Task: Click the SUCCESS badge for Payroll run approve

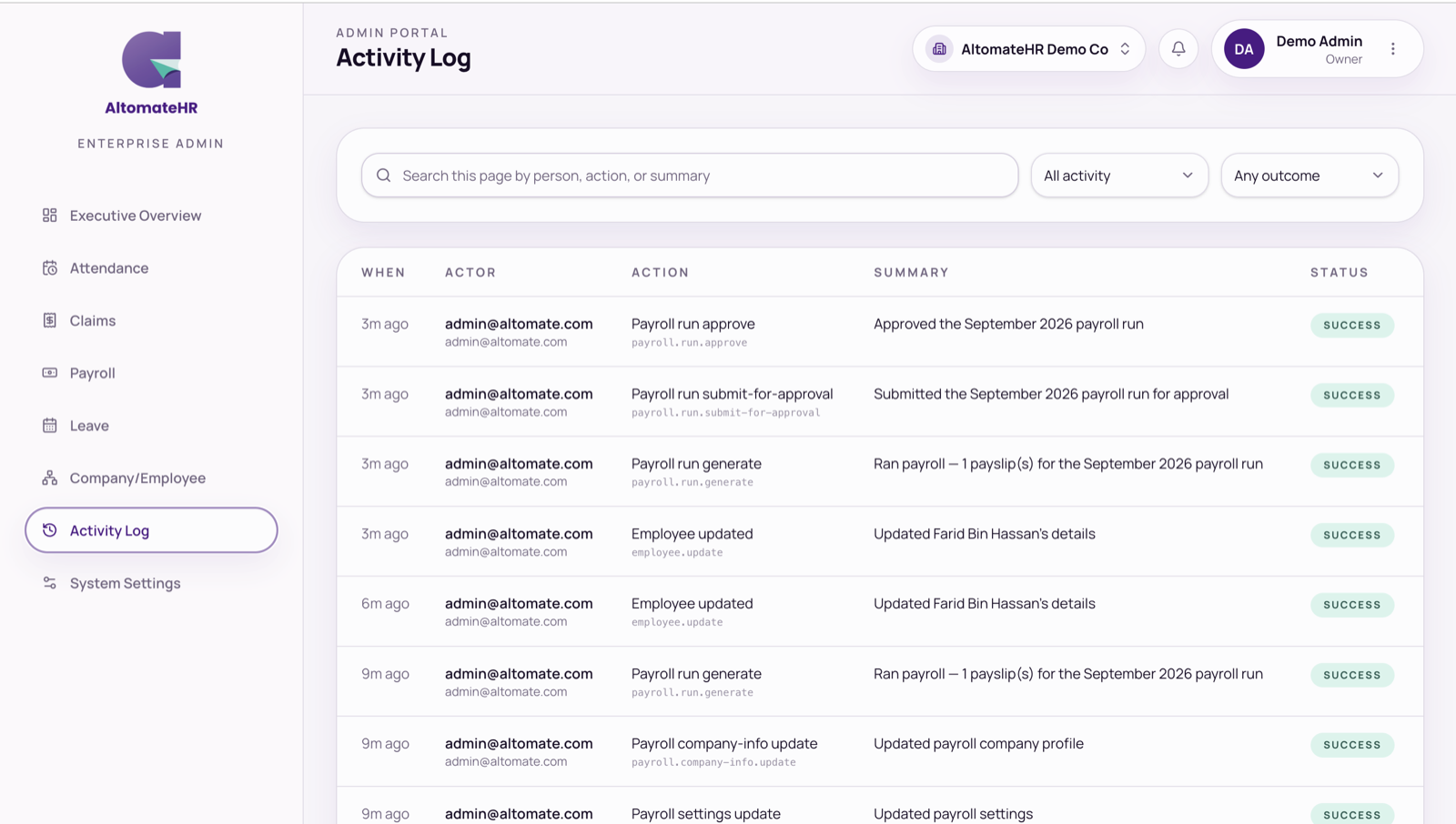Action: [1352, 325]
